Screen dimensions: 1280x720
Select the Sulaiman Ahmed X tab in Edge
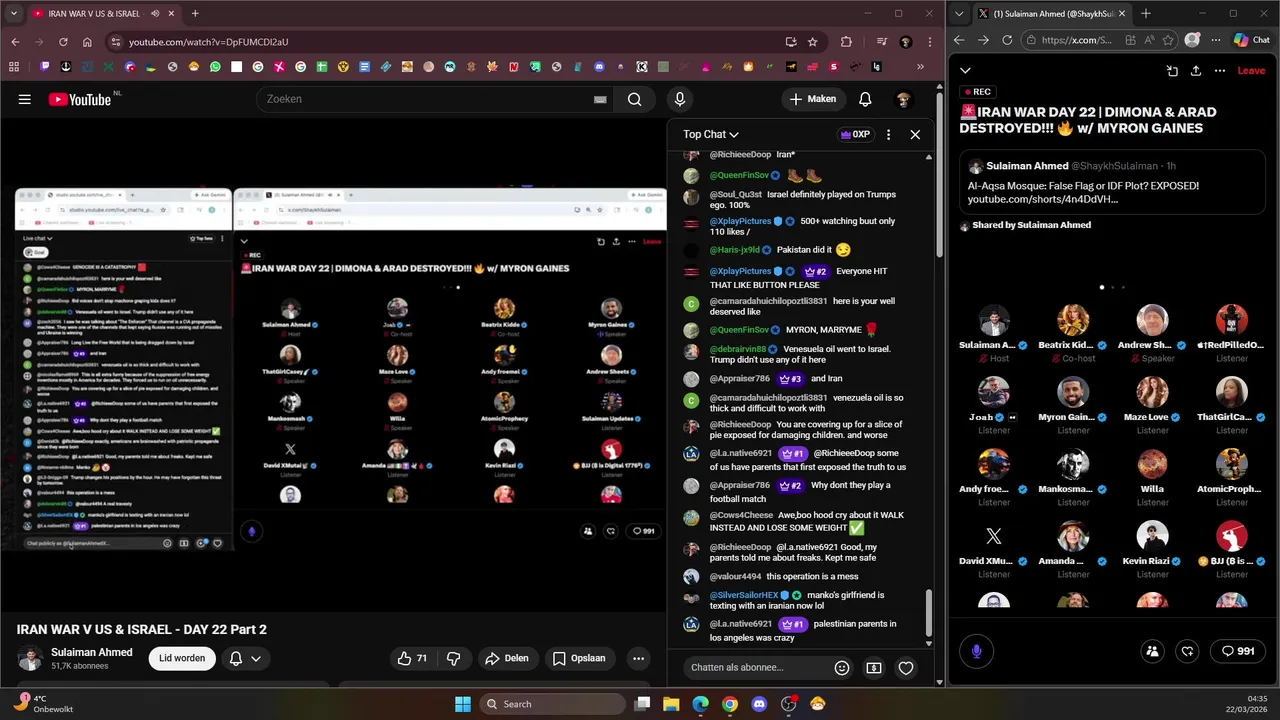pyautogui.click(x=1052, y=14)
